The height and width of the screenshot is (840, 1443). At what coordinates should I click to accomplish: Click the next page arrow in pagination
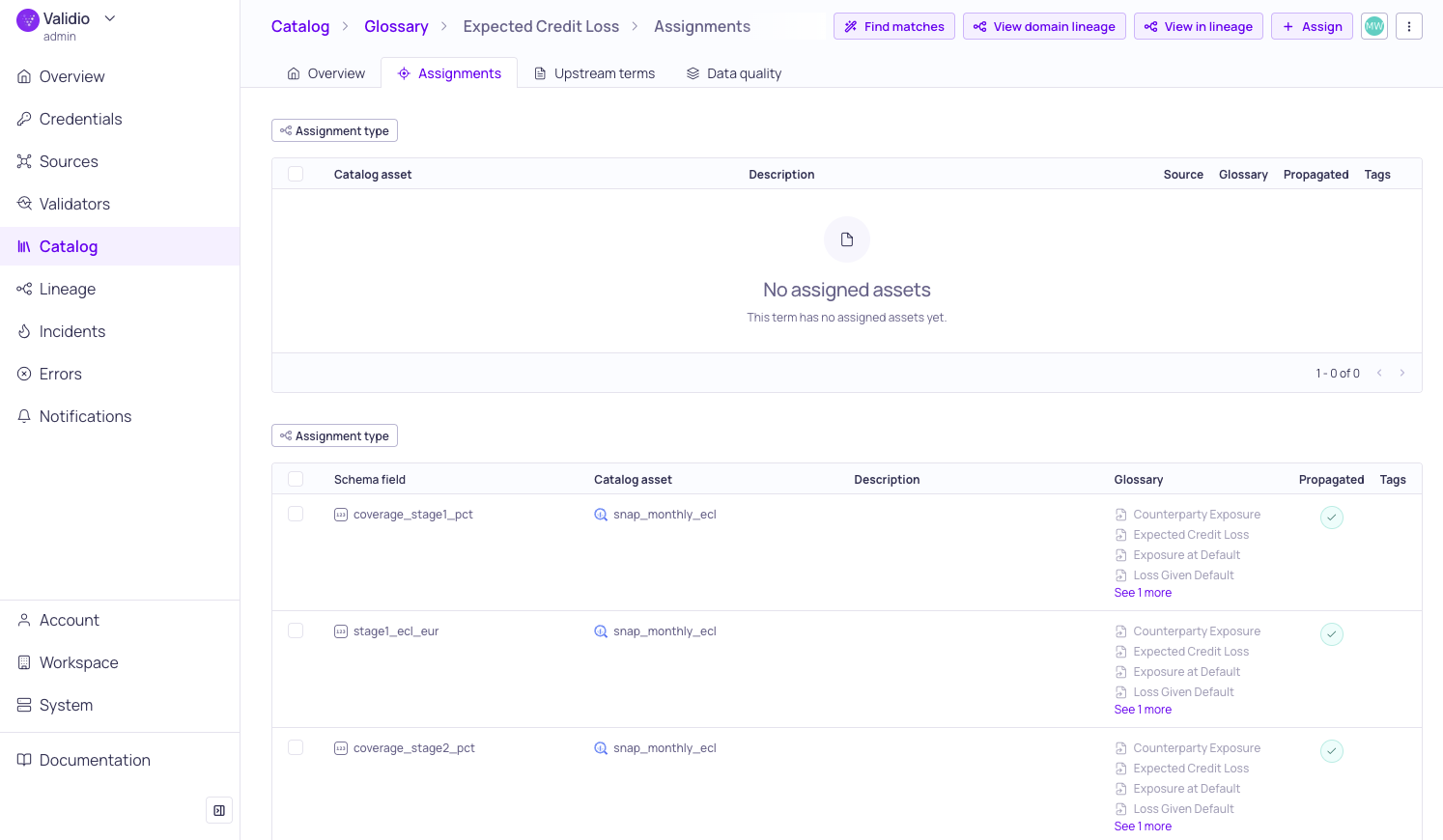(1402, 373)
